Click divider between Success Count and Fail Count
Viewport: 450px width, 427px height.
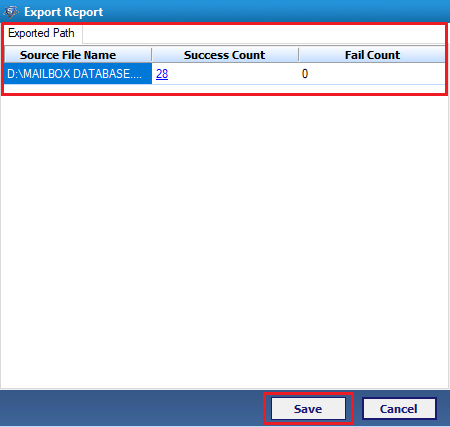pos(299,55)
